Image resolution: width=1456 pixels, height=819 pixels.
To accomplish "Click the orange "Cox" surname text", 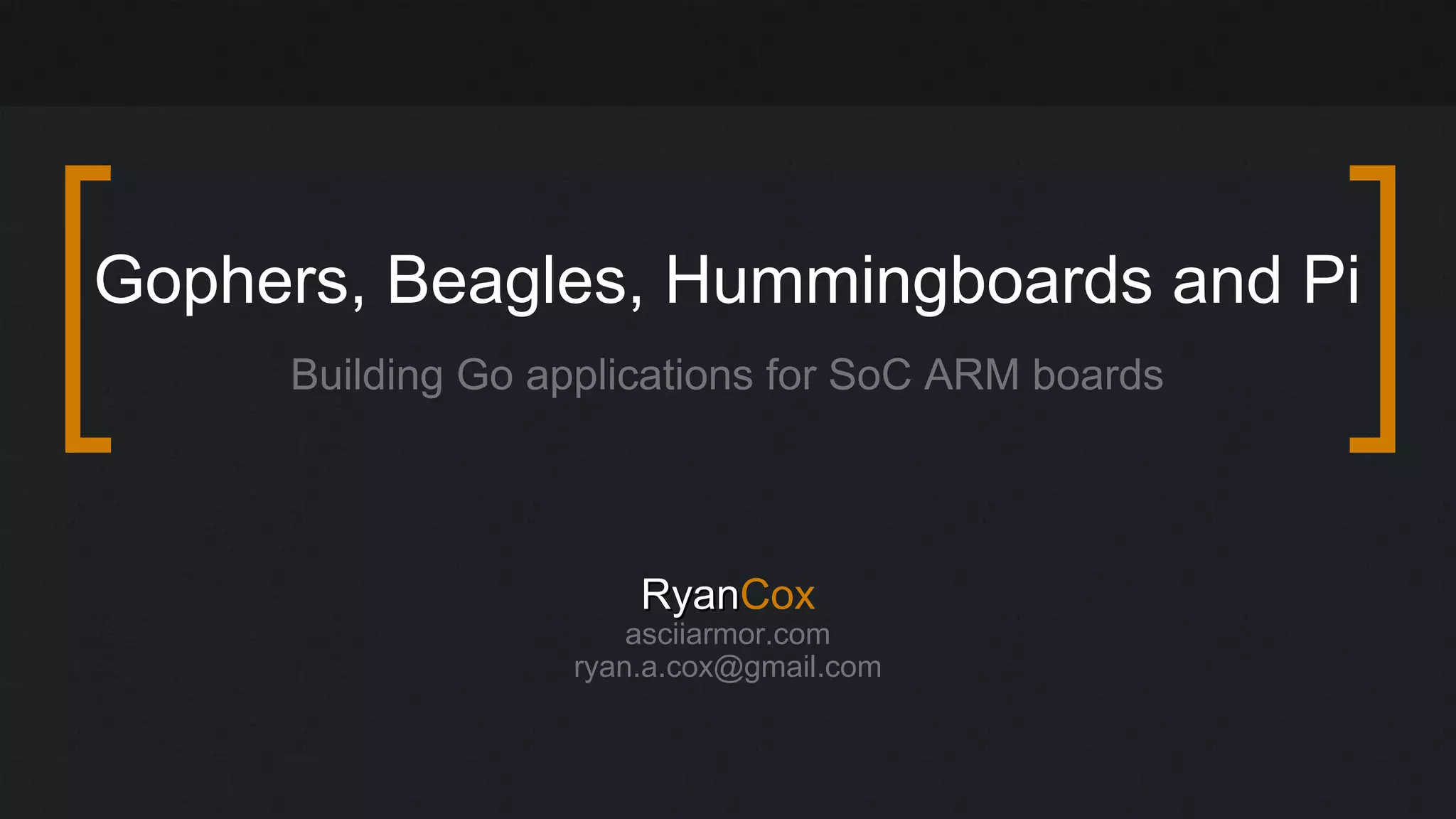I will [x=777, y=594].
